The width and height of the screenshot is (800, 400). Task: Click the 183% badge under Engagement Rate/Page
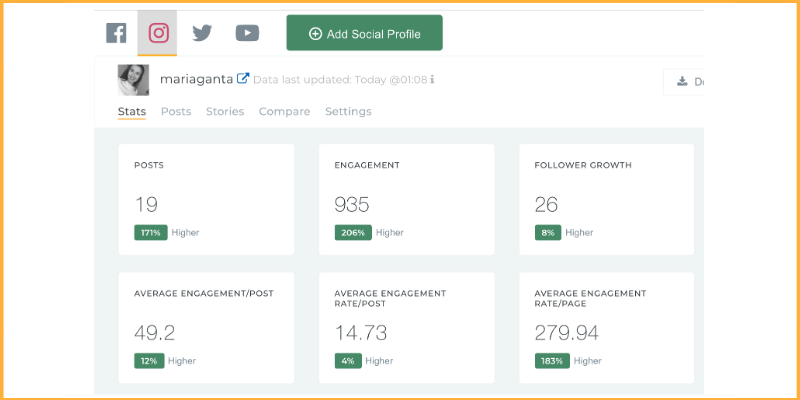[552, 361]
